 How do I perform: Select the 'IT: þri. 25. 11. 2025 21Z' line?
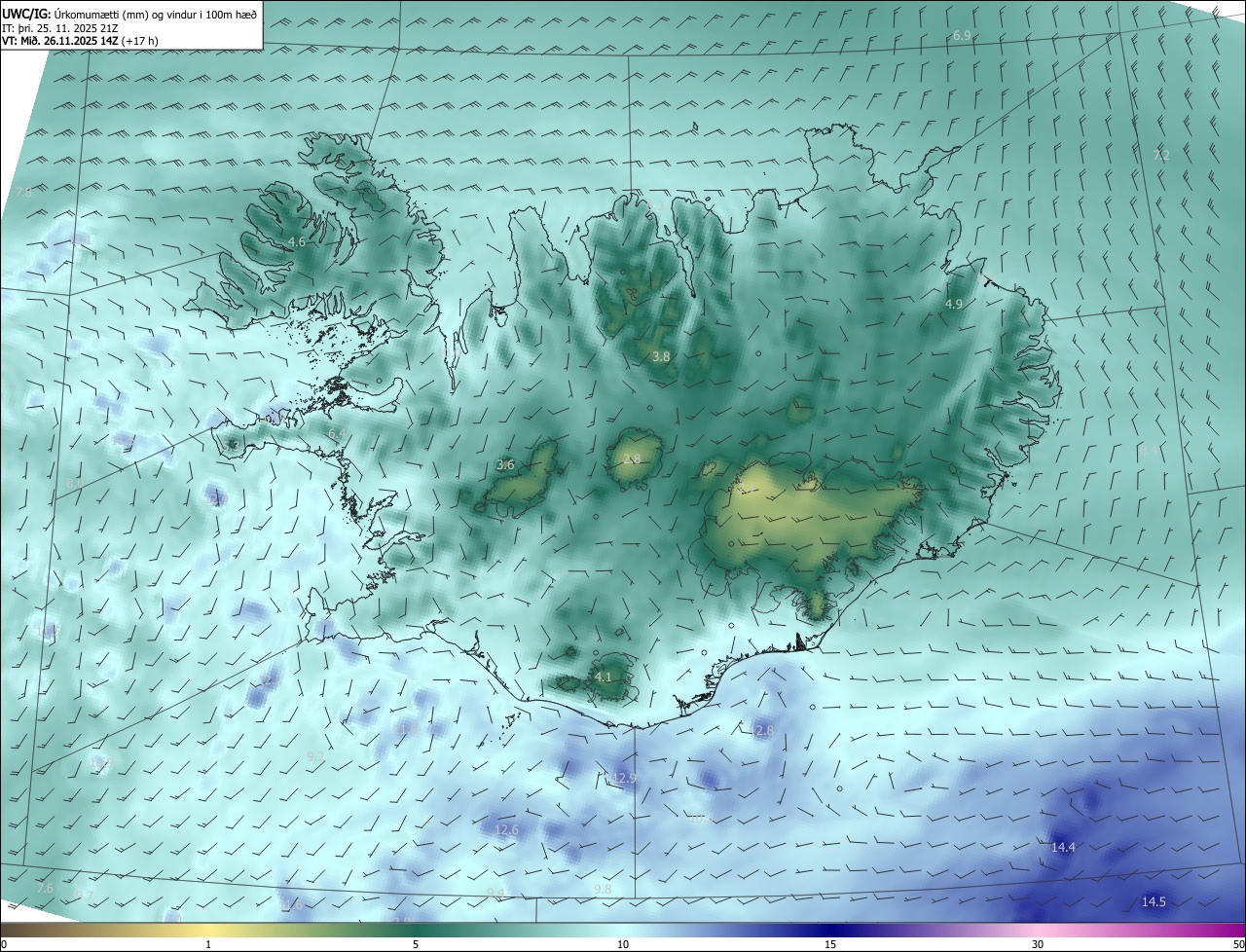point(60,27)
